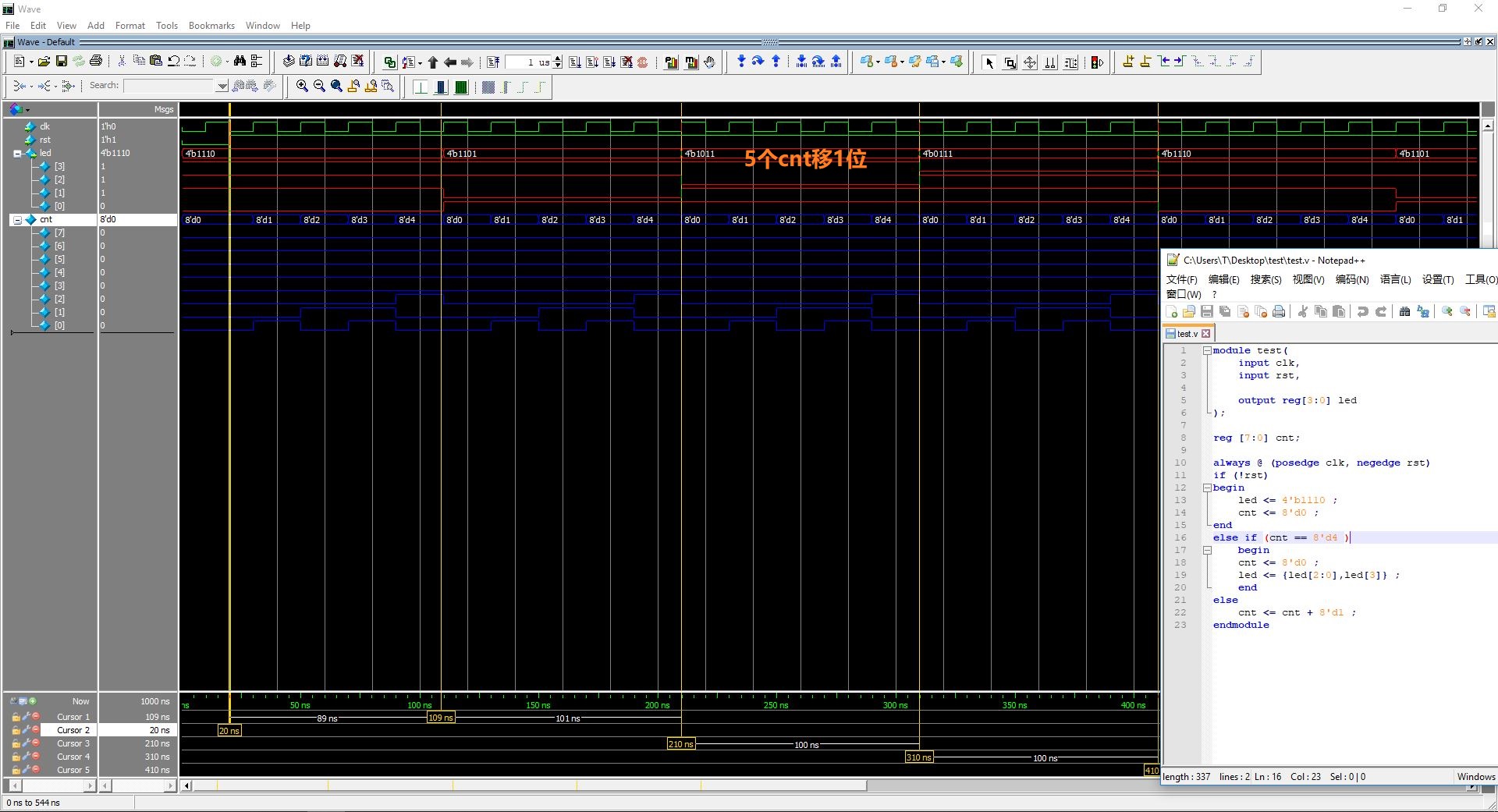Image resolution: width=1498 pixels, height=812 pixels.
Task: Select the Cursor 4 row label
Action: coord(73,757)
